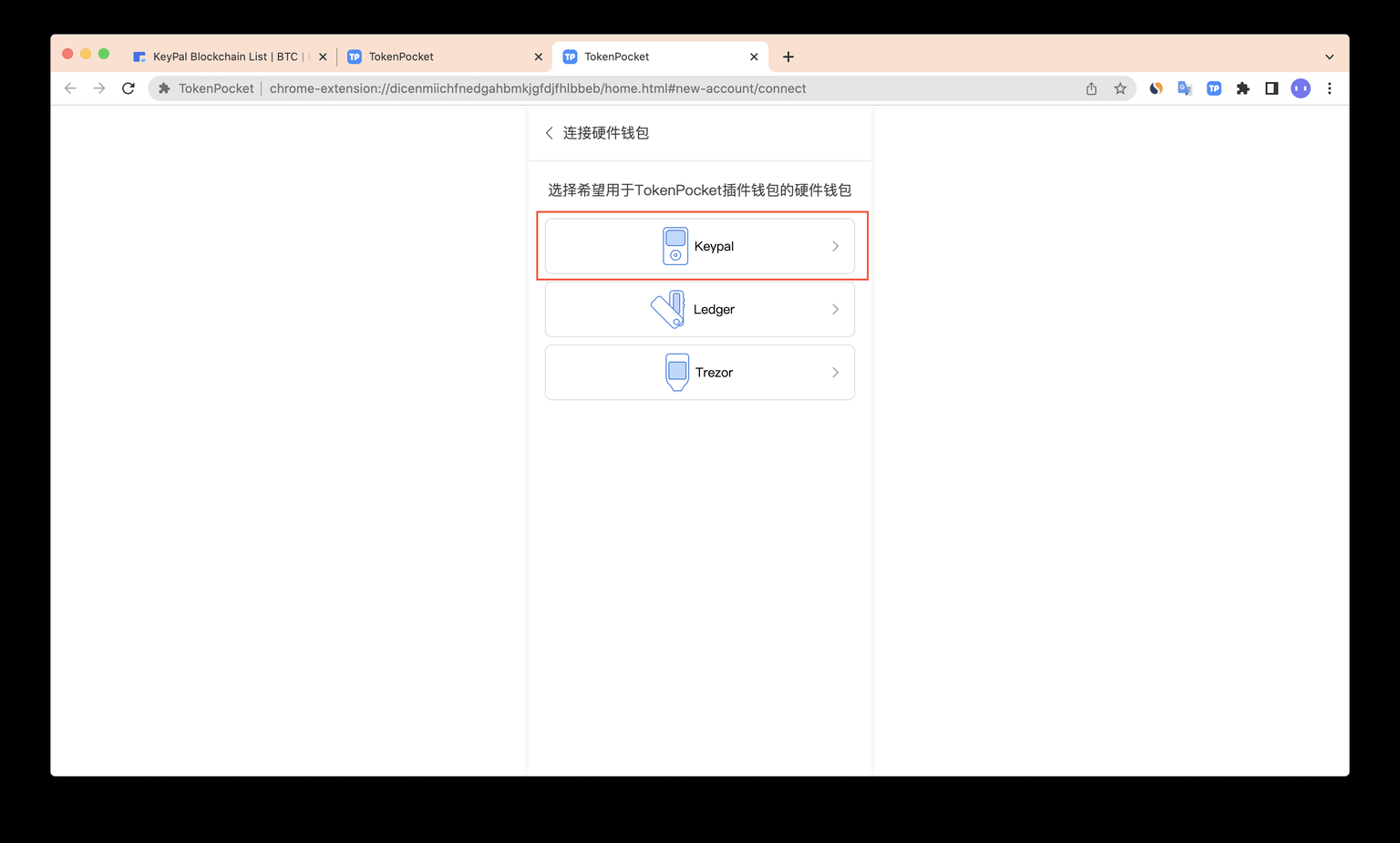The width and height of the screenshot is (1400, 843).
Task: Click the Trezor device icon
Action: [677, 372]
